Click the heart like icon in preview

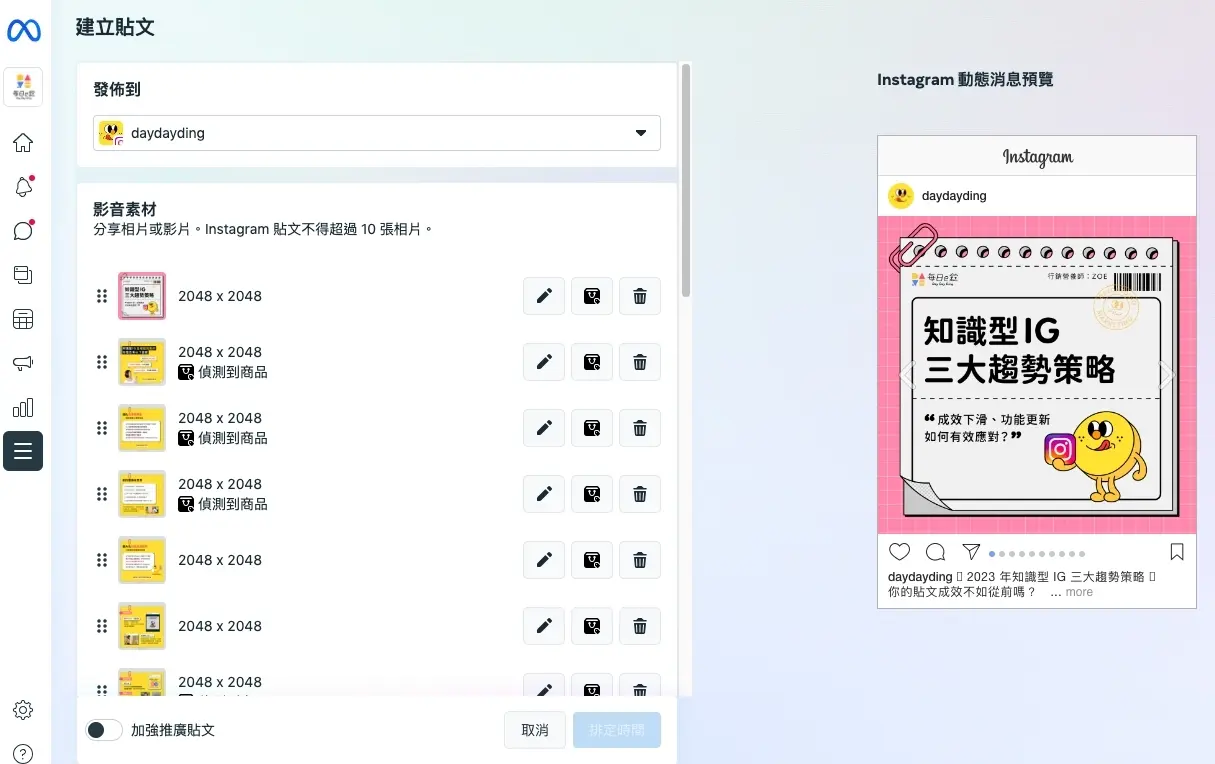tap(900, 552)
